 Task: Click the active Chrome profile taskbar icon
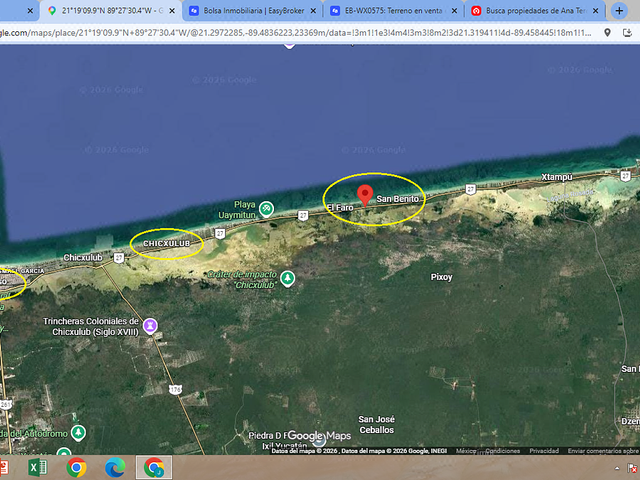coord(154,467)
